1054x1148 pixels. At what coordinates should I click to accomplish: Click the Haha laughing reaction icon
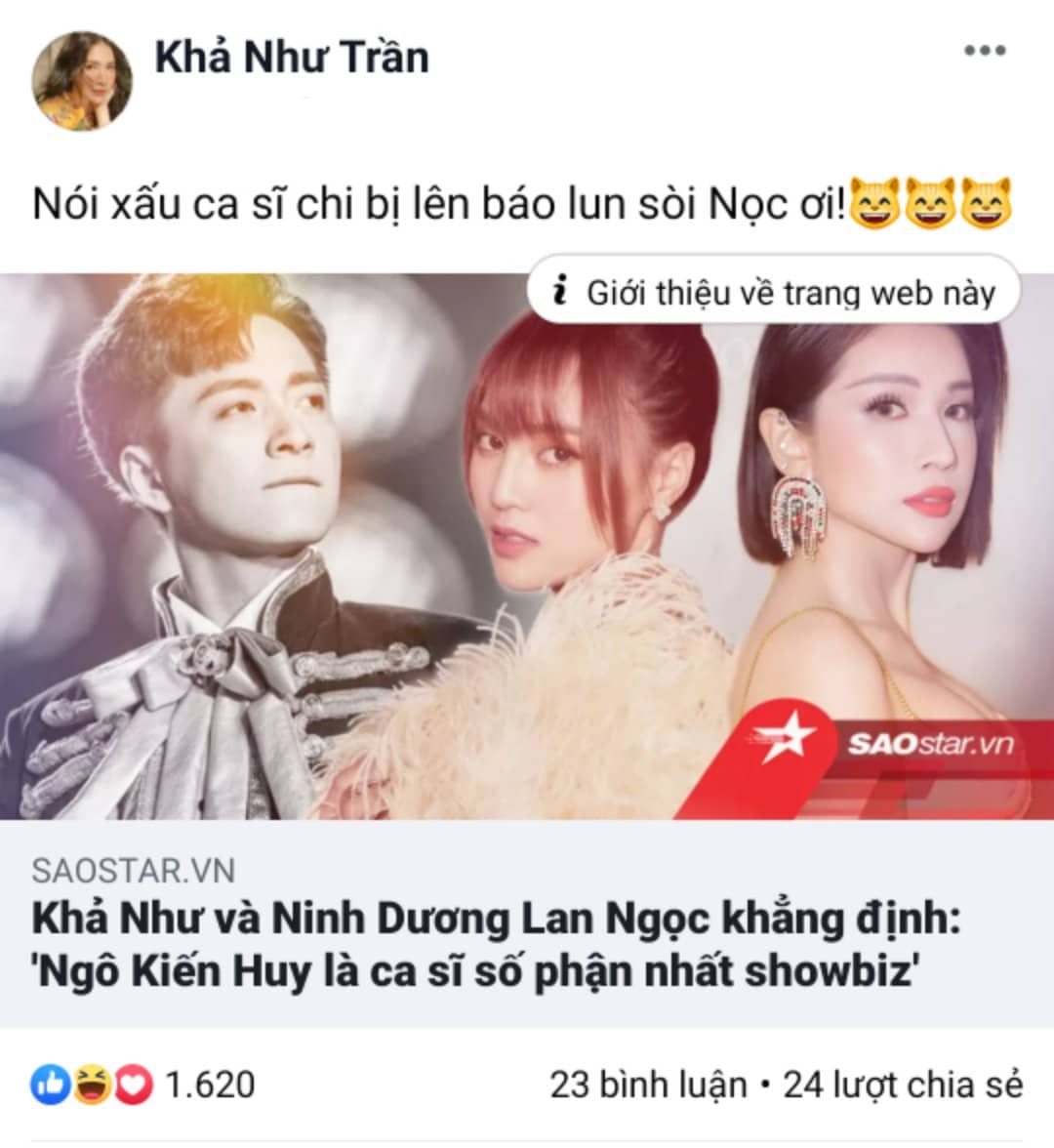click(x=91, y=1086)
